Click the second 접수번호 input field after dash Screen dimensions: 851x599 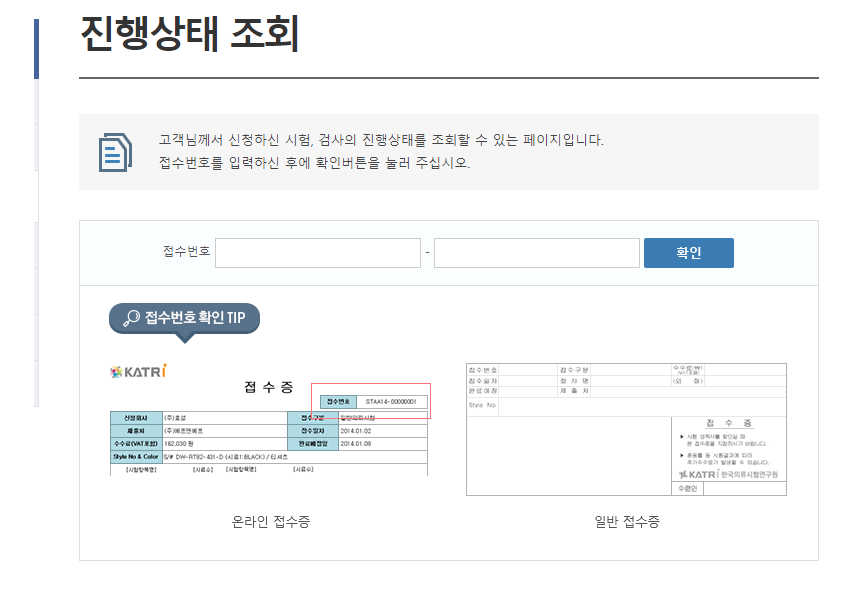point(537,253)
